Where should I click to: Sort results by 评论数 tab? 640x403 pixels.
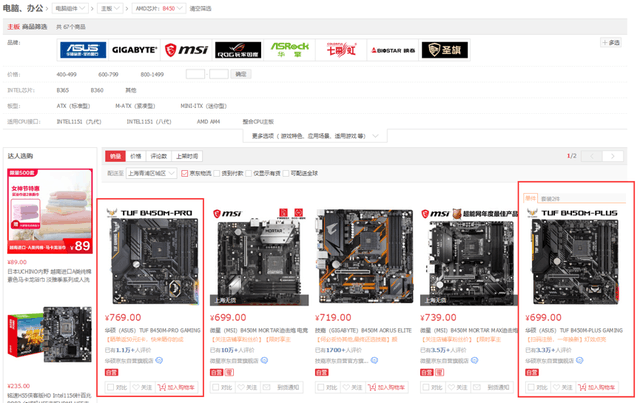coord(159,156)
